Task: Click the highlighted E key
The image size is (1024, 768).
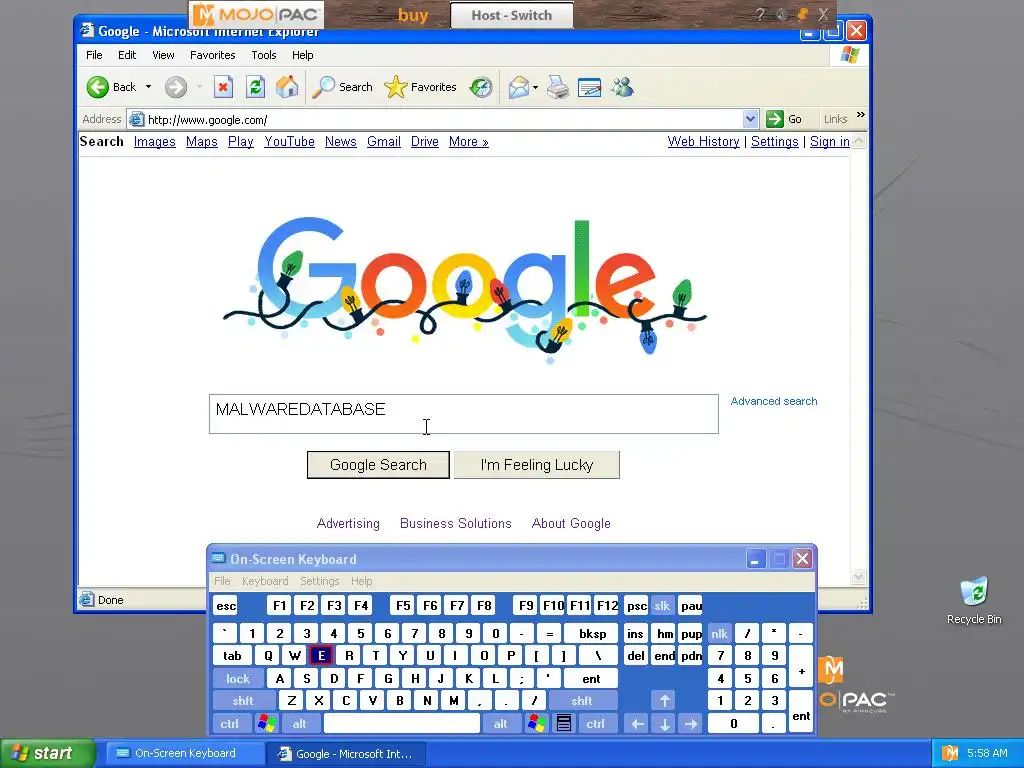Action: [321, 656]
